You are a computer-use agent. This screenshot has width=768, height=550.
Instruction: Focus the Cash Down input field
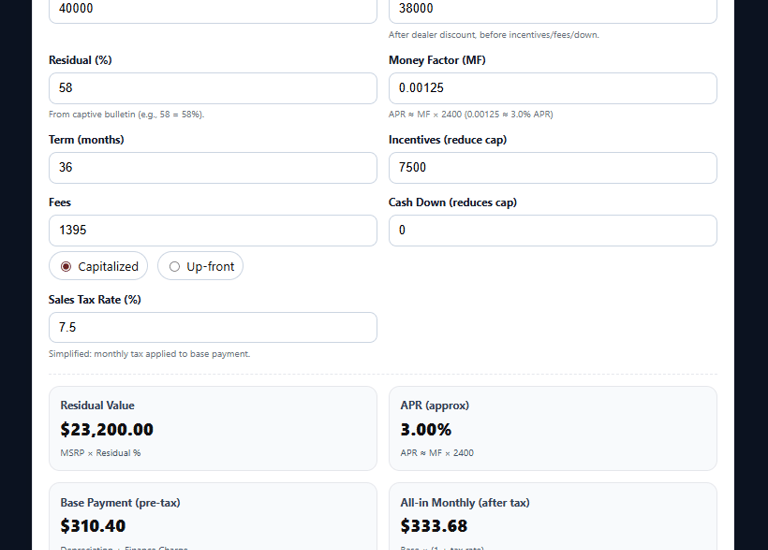[552, 230]
